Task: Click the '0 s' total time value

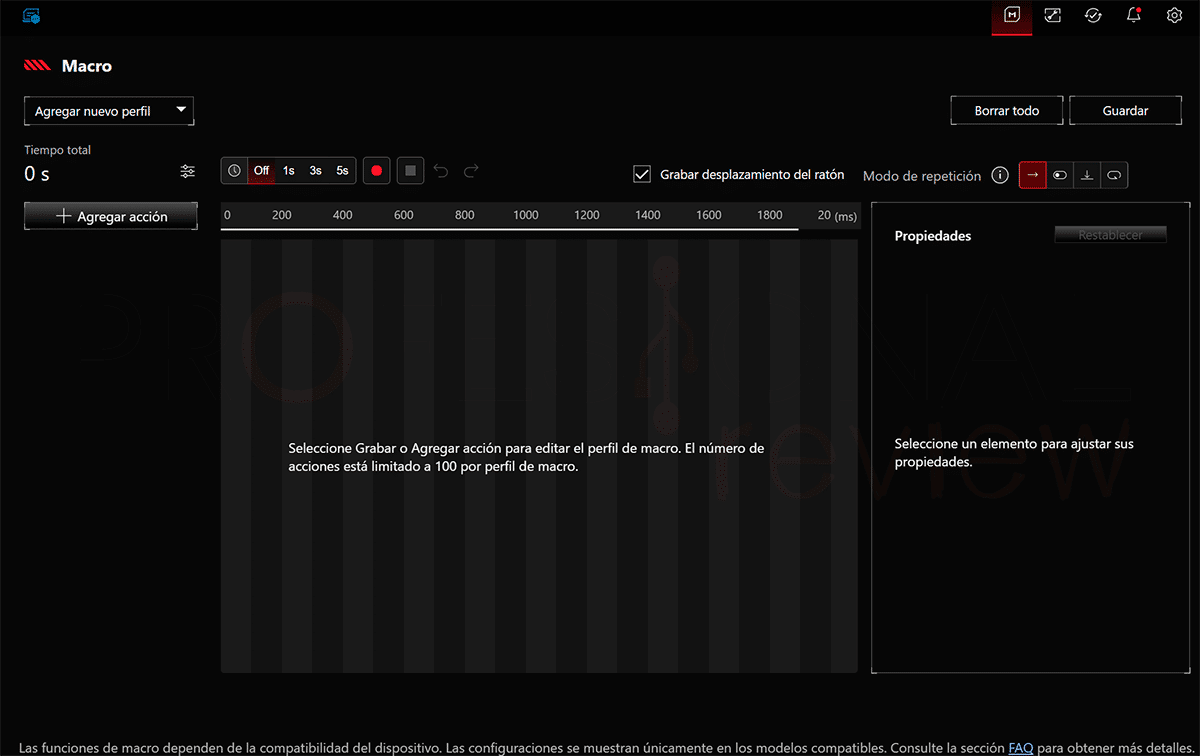Action: (37, 173)
